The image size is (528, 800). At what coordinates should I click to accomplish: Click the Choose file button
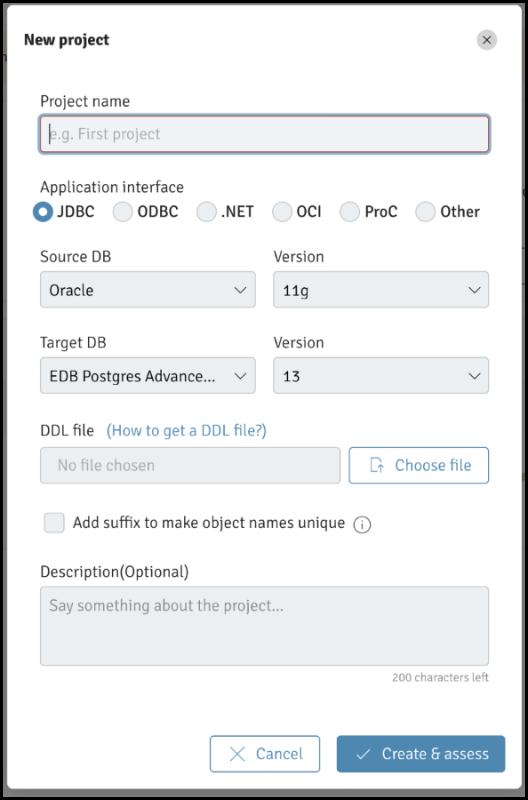click(419, 465)
